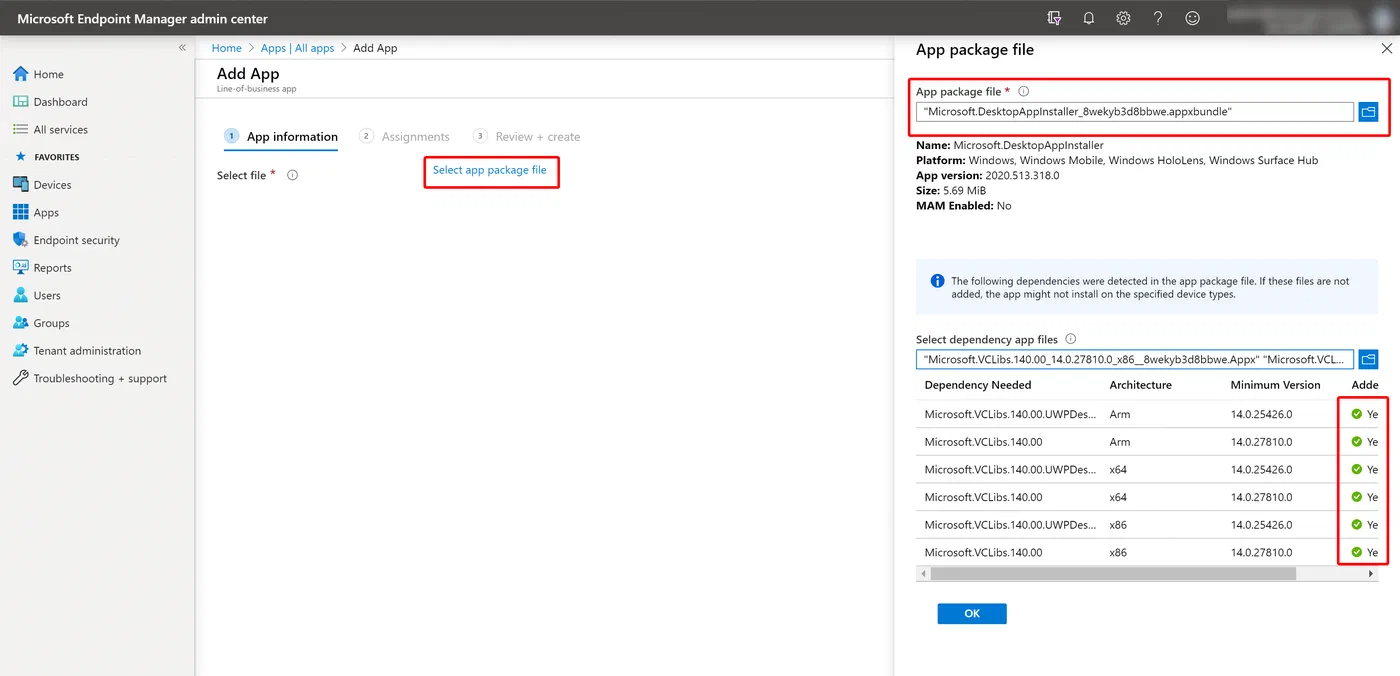Image resolution: width=1400 pixels, height=676 pixels.
Task: Switch to Assignments step tab
Action: pyautogui.click(x=405, y=137)
